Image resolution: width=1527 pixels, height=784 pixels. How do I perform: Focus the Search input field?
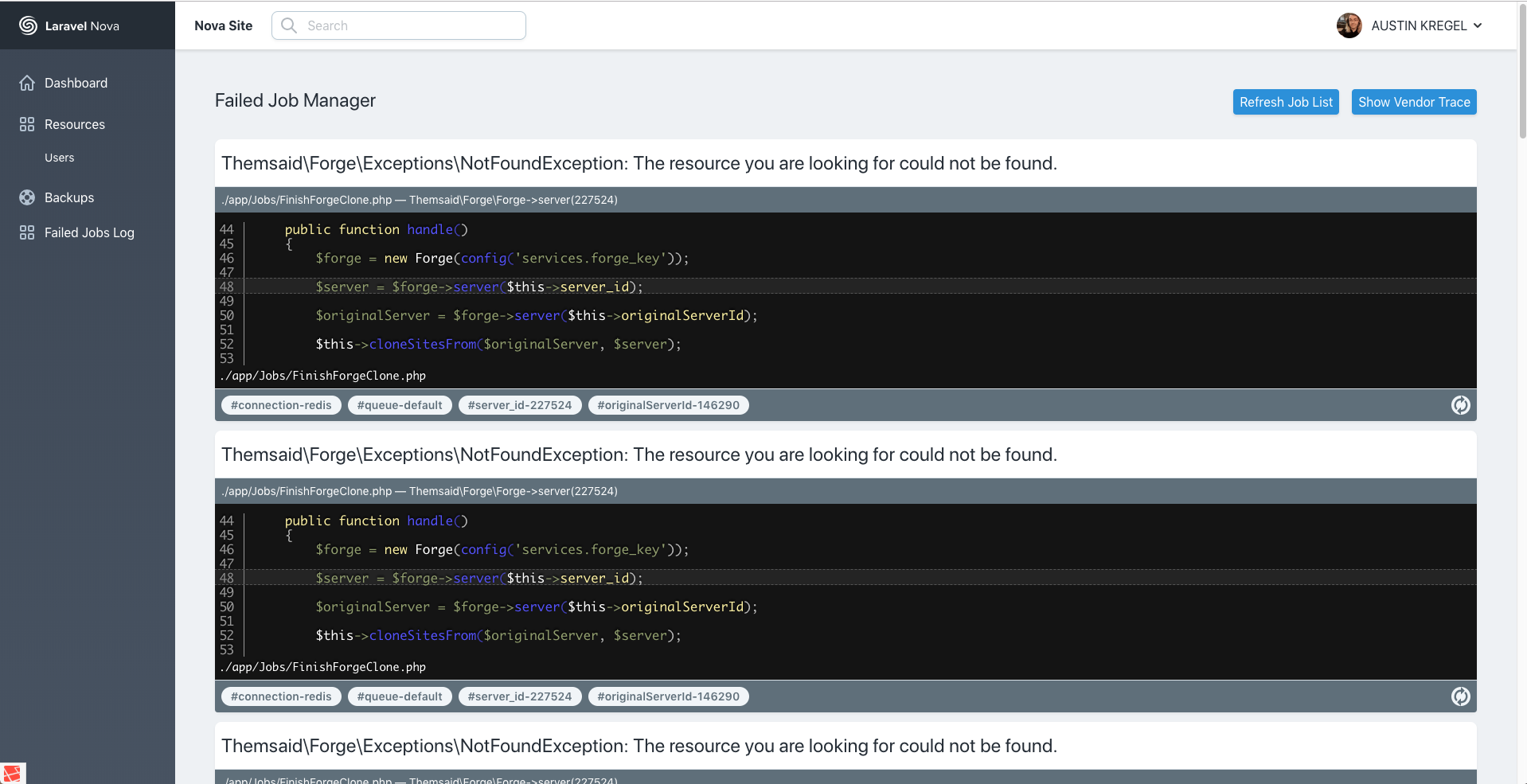[398, 25]
